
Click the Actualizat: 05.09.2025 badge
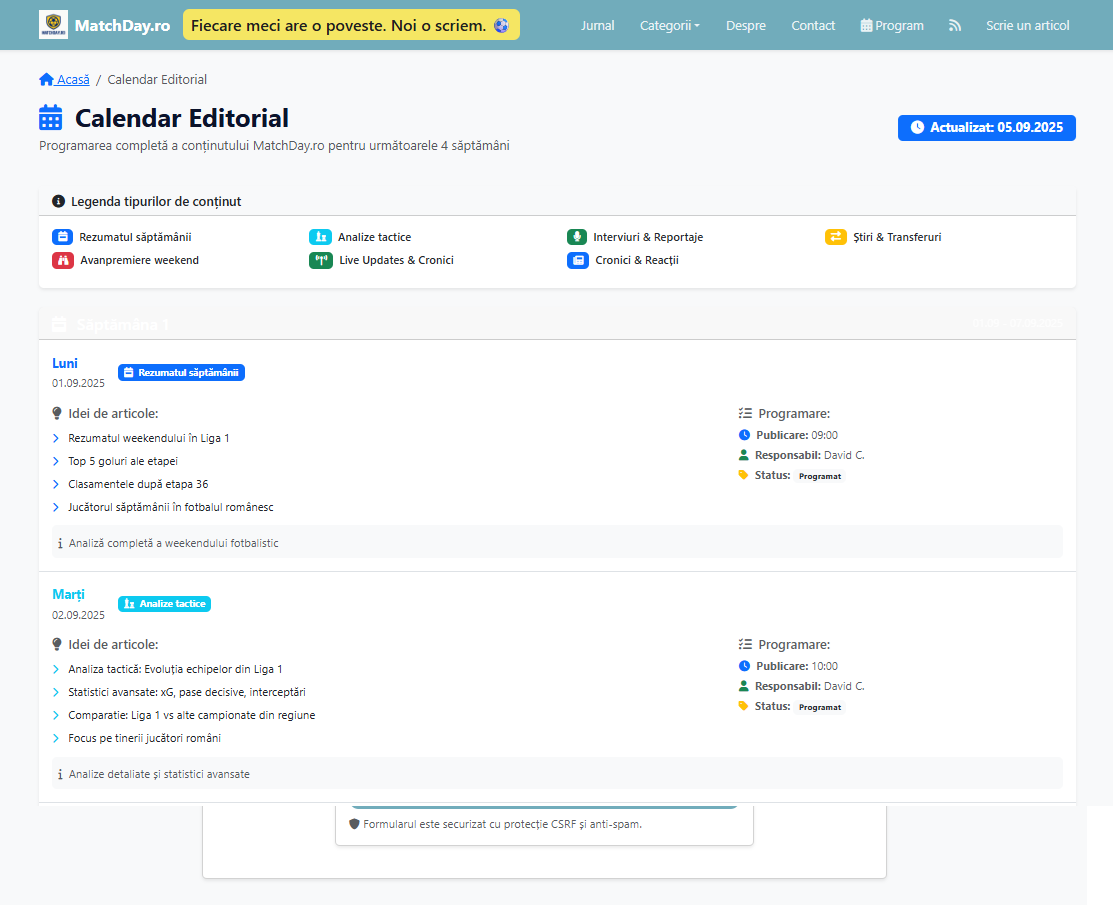click(x=986, y=128)
